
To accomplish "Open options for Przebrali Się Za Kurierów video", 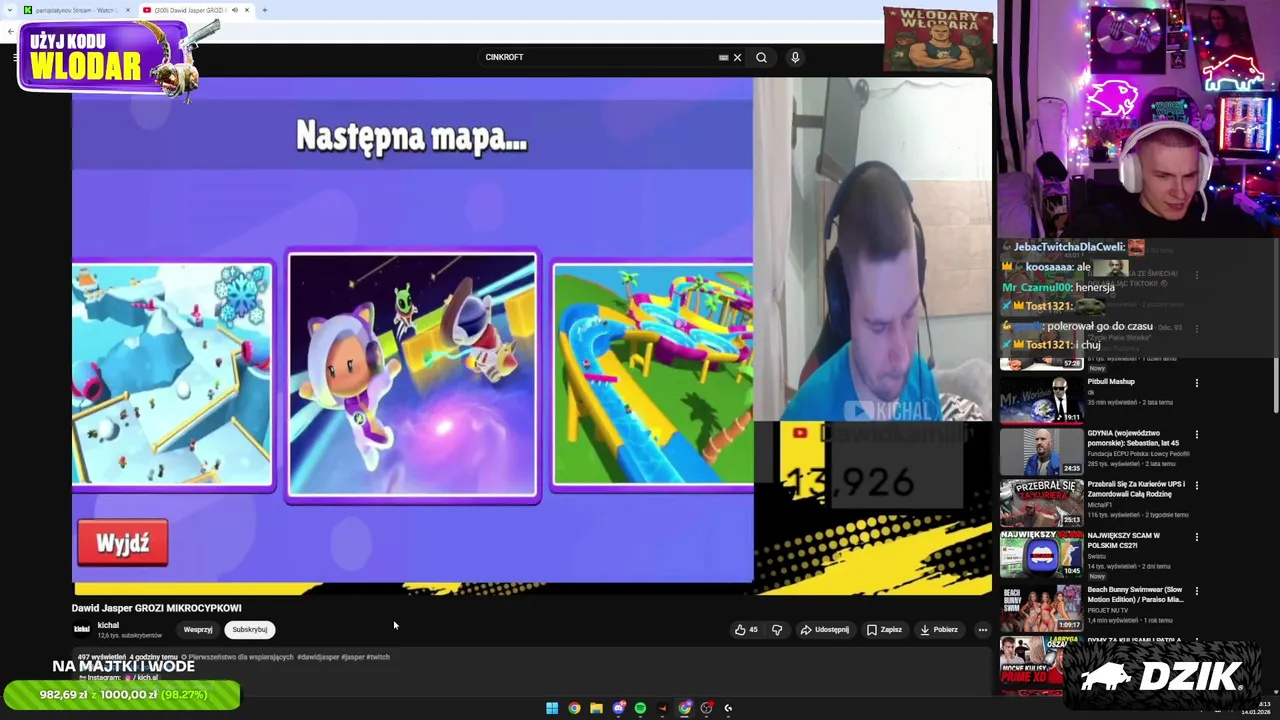I will click(1197, 485).
